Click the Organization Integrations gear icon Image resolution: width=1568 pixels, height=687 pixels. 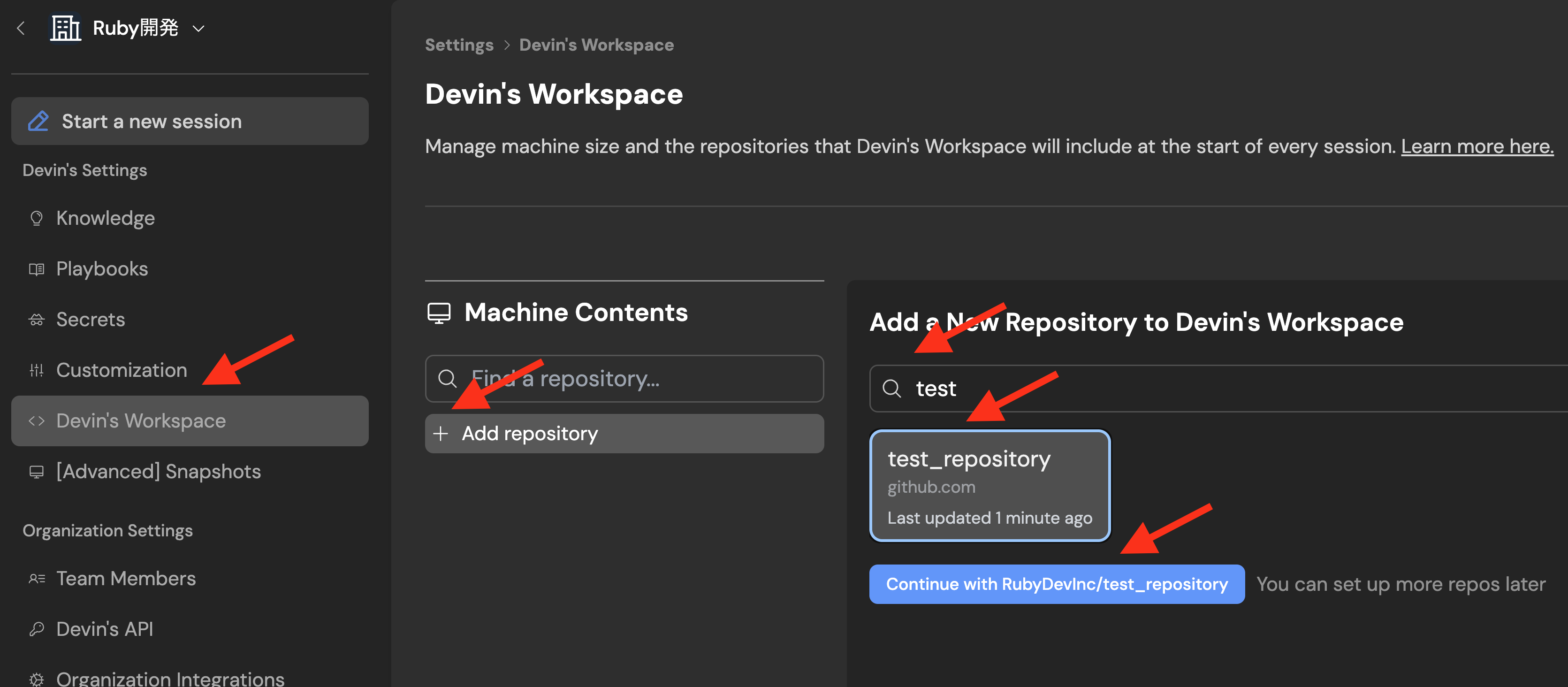pyautogui.click(x=37, y=679)
